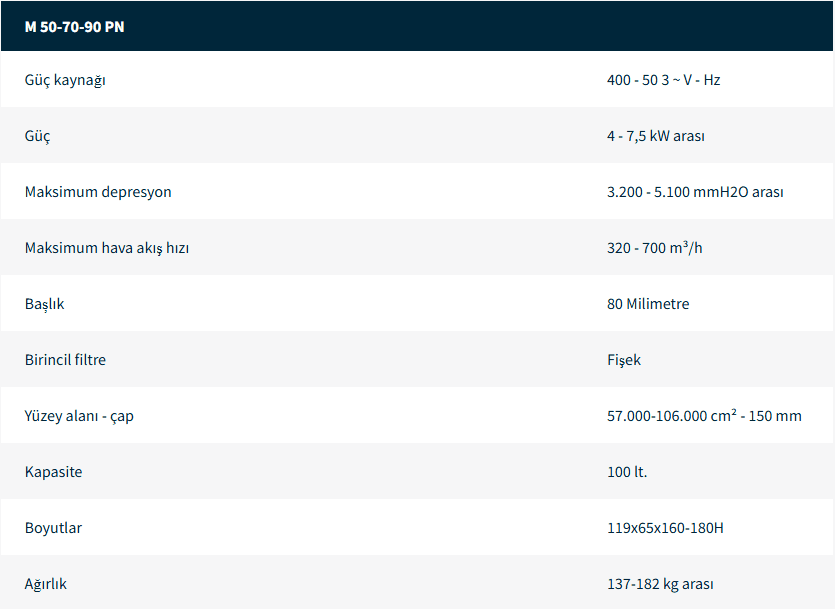
Task: Select the Kapasite row label
Action: click(54, 472)
